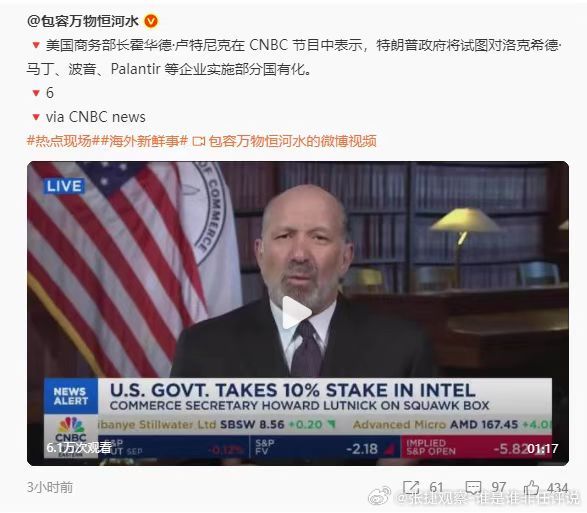The height and width of the screenshot is (513, 587).
Task: Click the 3小时前 timestamp
Action: [x=50, y=487]
